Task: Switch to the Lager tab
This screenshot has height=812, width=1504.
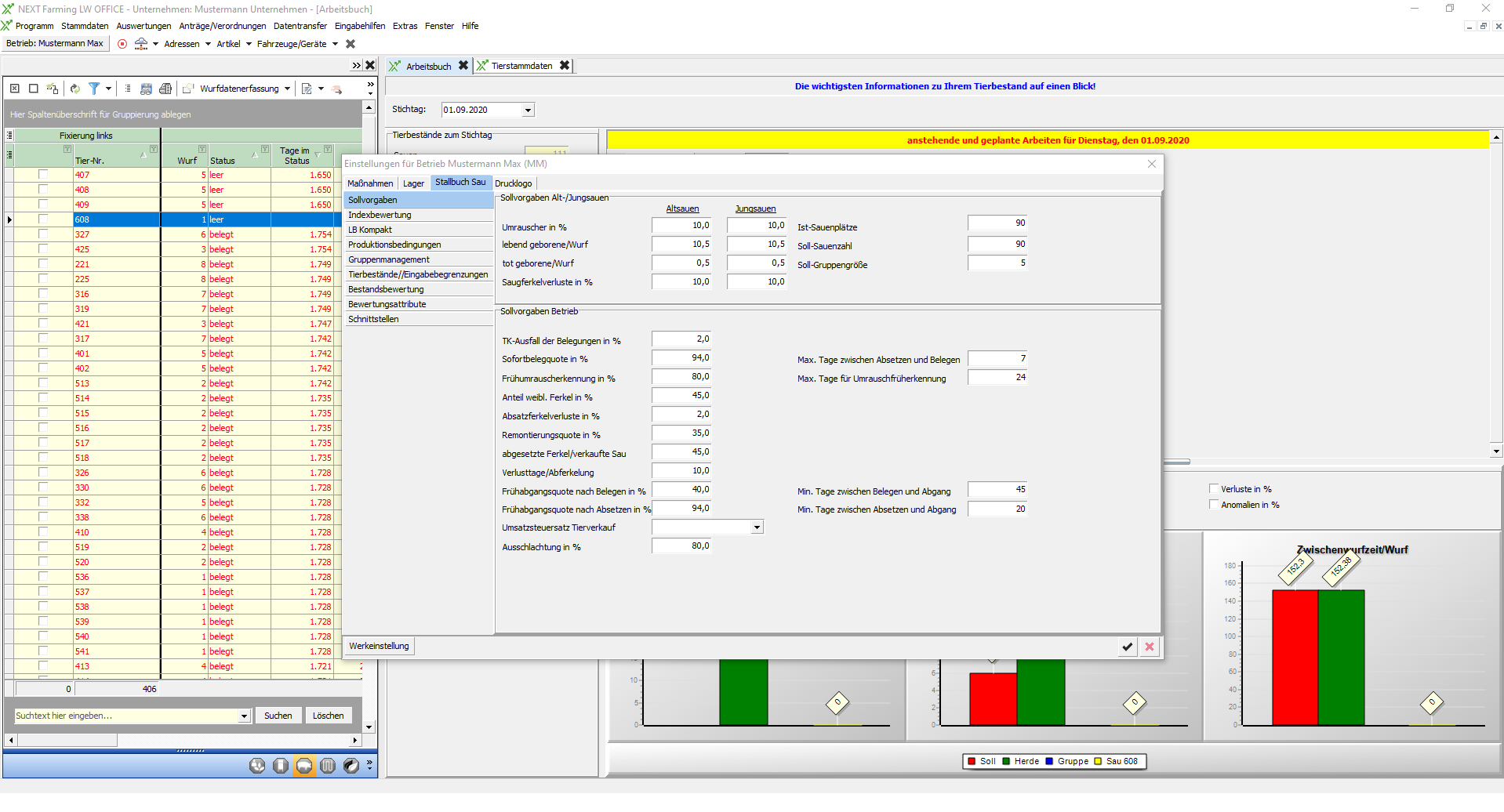Action: coord(413,183)
